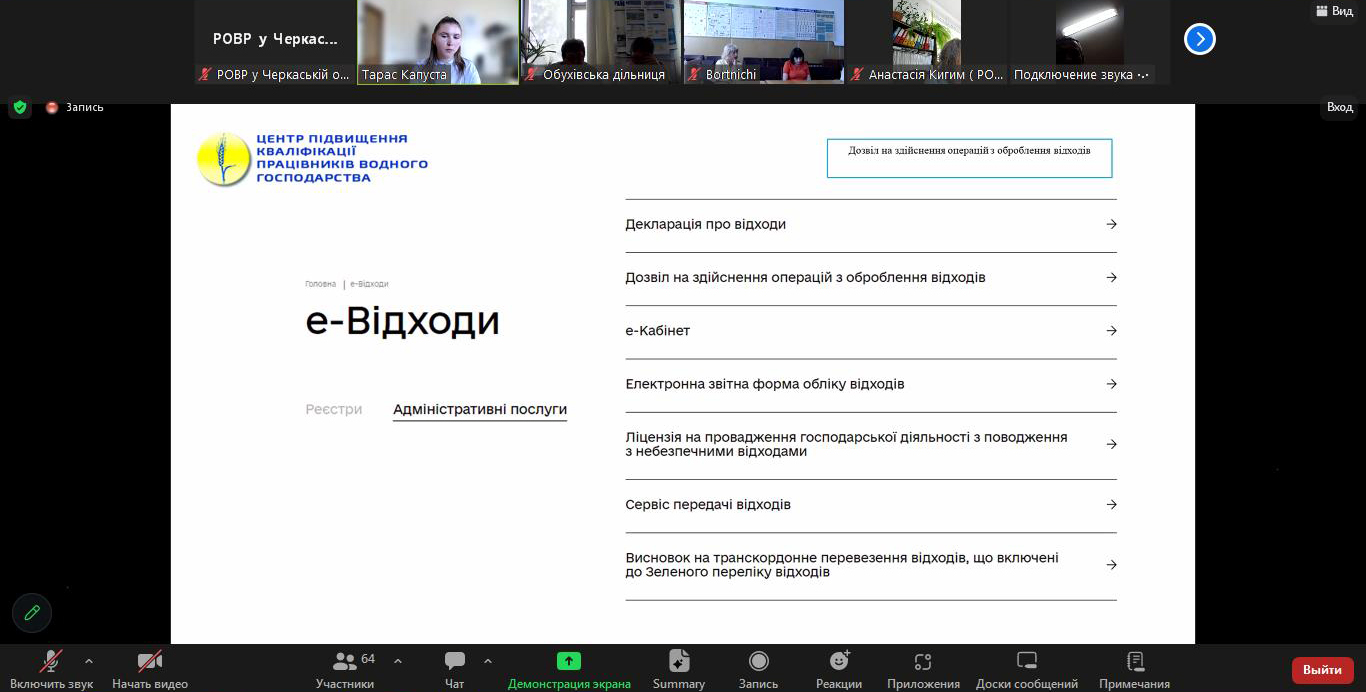Image resolution: width=1366 pixels, height=692 pixels.
Task: Click the Головна breadcrumb link
Action: (321, 284)
